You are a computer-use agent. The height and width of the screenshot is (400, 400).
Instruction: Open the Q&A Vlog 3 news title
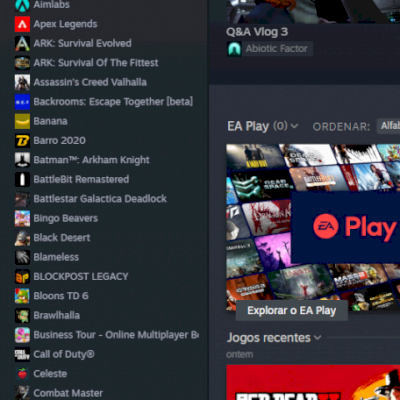tap(257, 32)
